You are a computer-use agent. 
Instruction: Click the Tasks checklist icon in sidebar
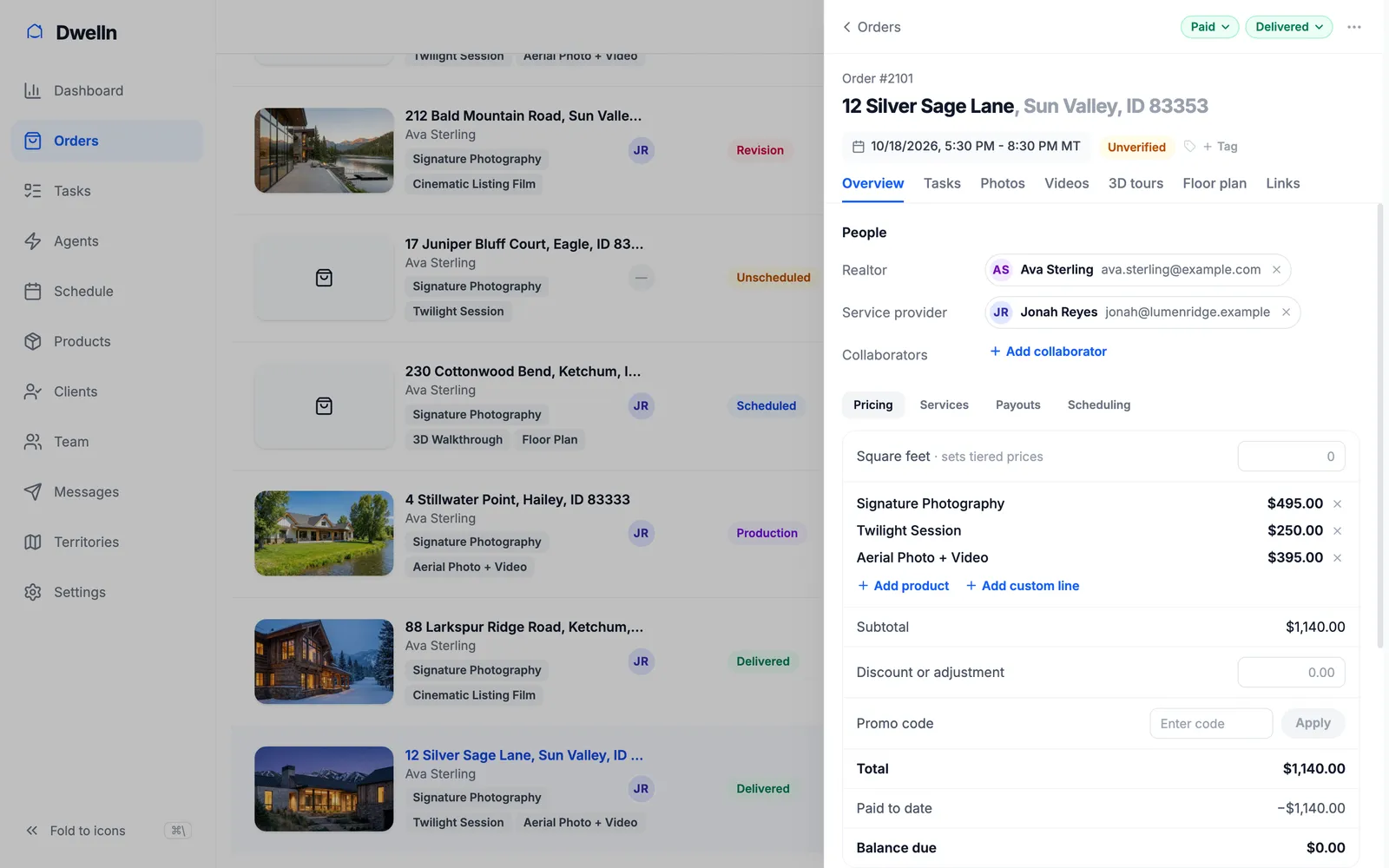tap(33, 191)
